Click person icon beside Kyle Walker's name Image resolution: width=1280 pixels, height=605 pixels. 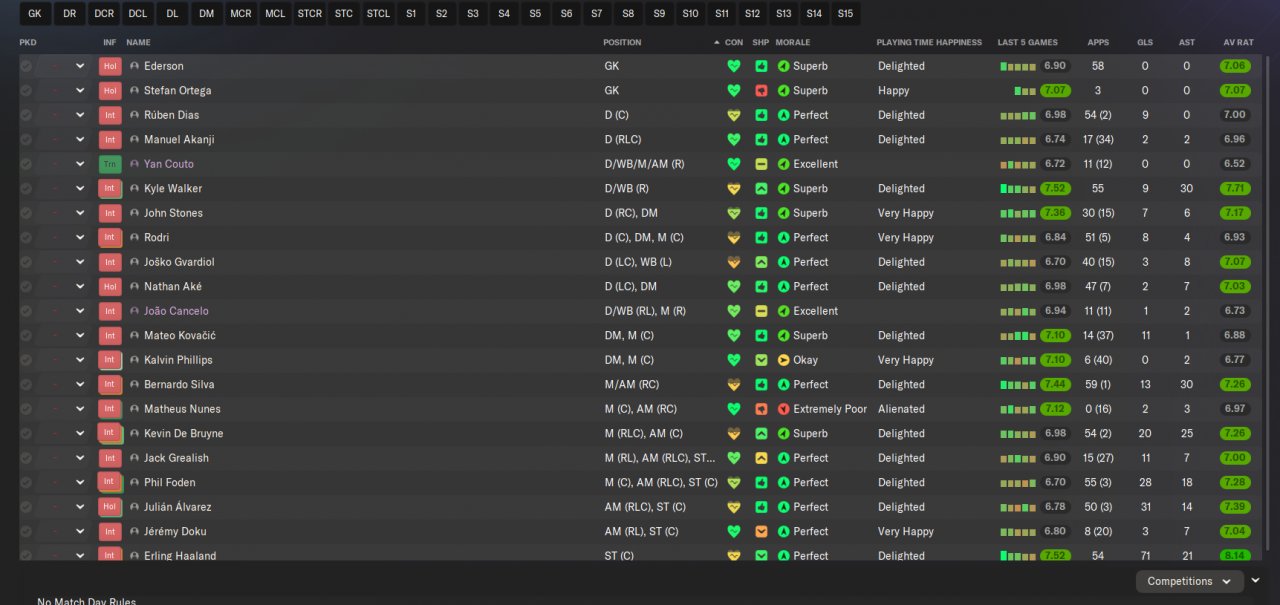(134, 189)
